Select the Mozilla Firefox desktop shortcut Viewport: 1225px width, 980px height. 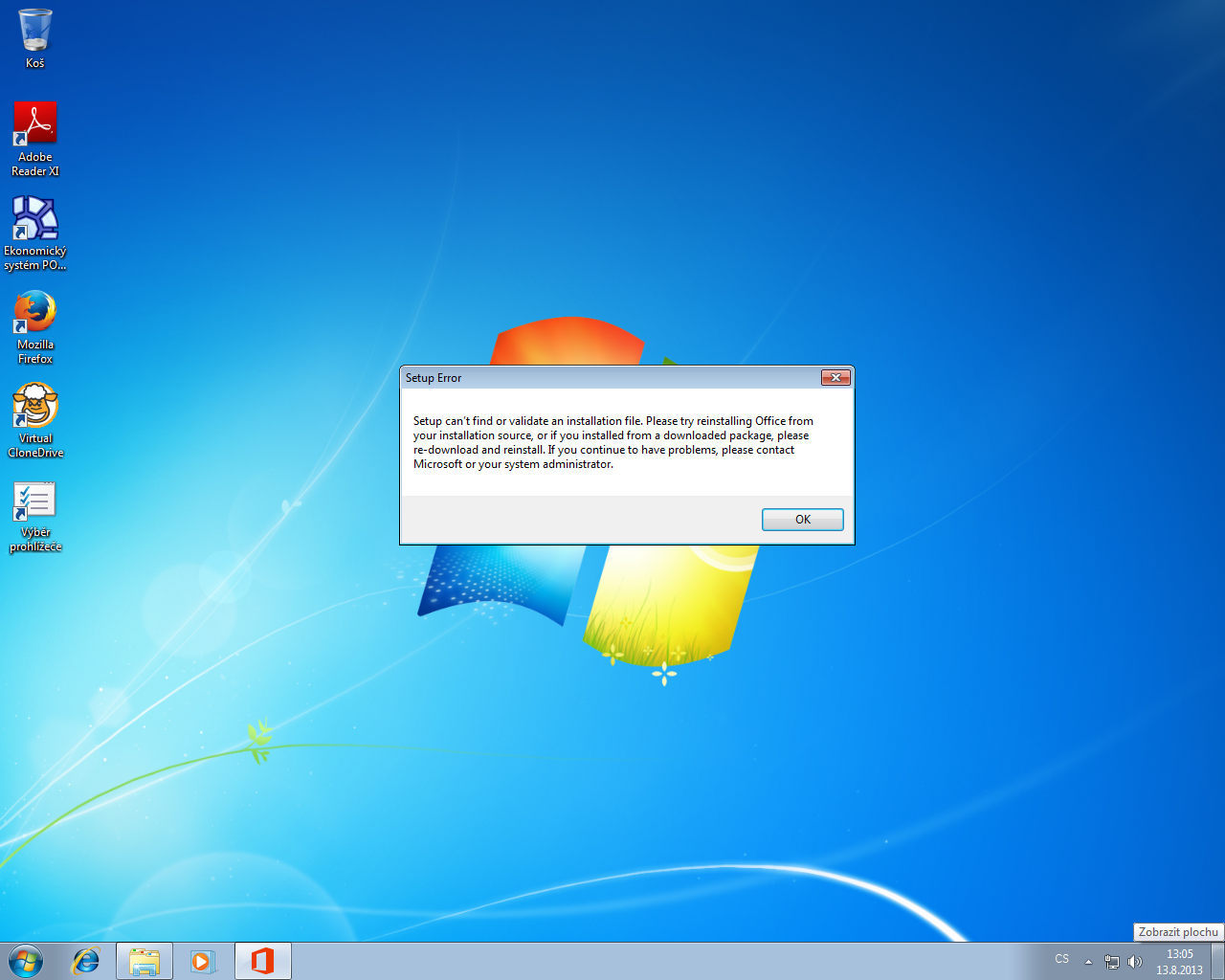35,326
